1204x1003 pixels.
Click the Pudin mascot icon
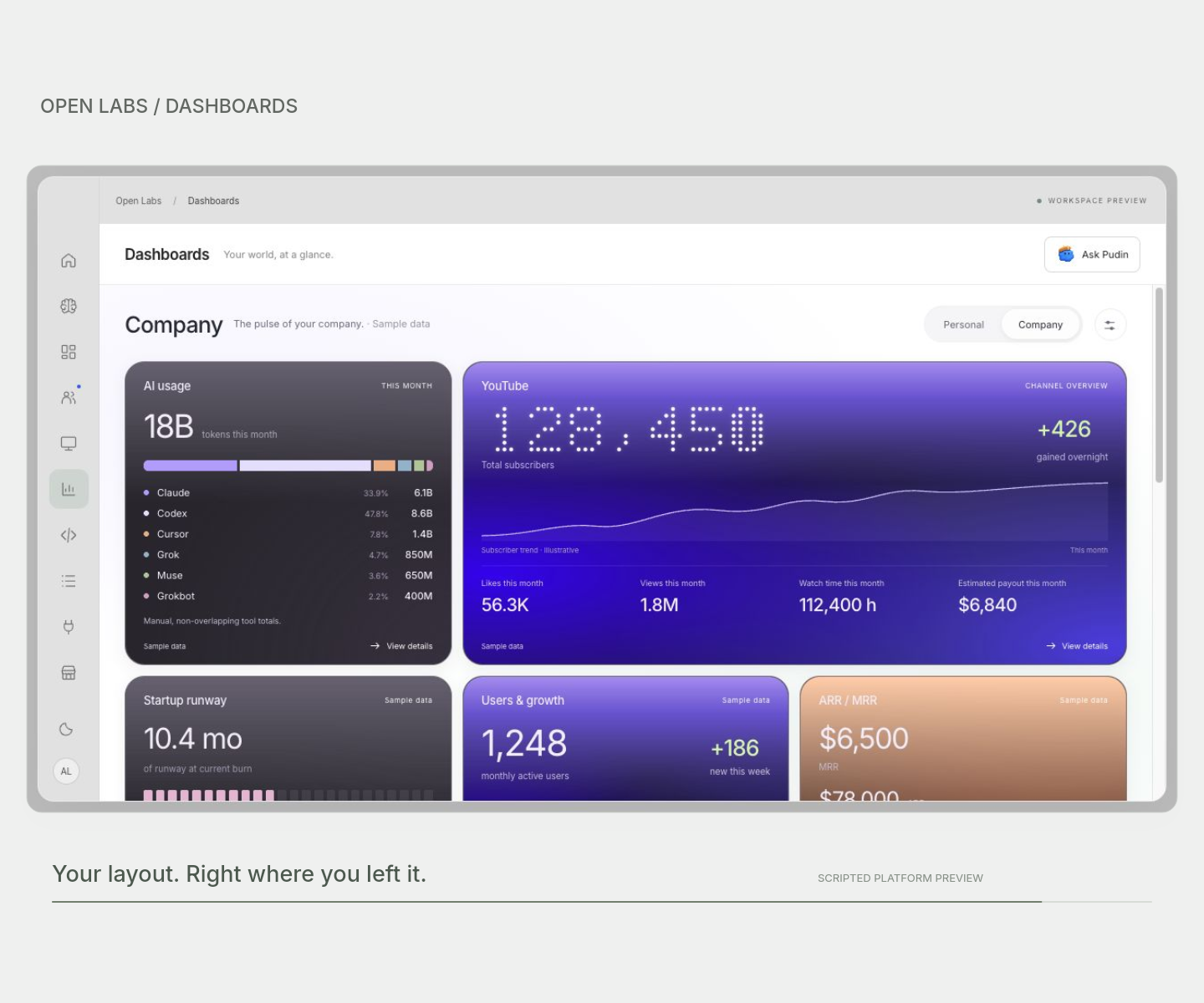point(1066,254)
